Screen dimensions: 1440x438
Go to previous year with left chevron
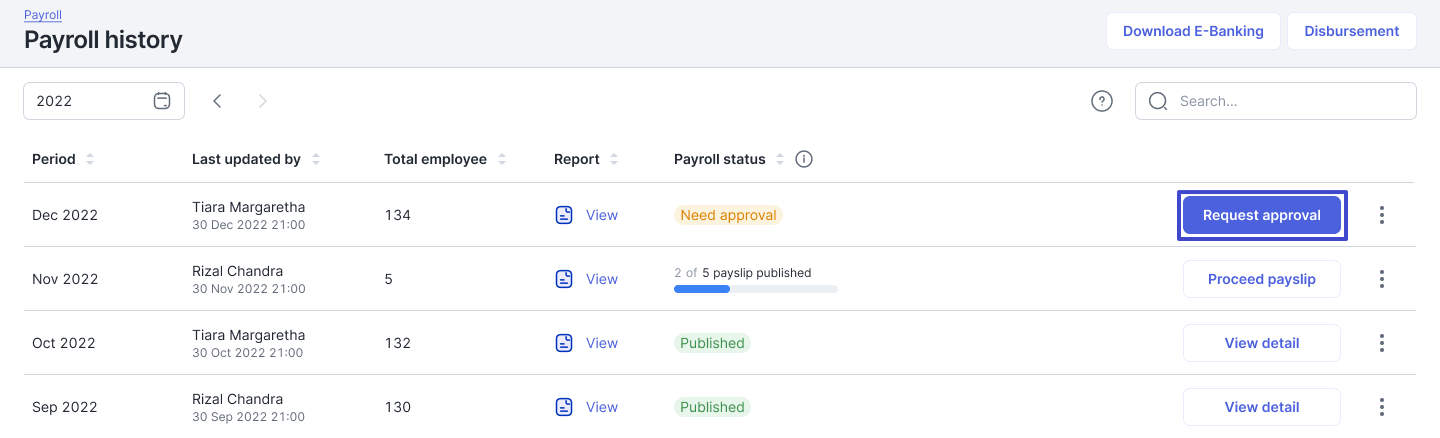point(217,101)
